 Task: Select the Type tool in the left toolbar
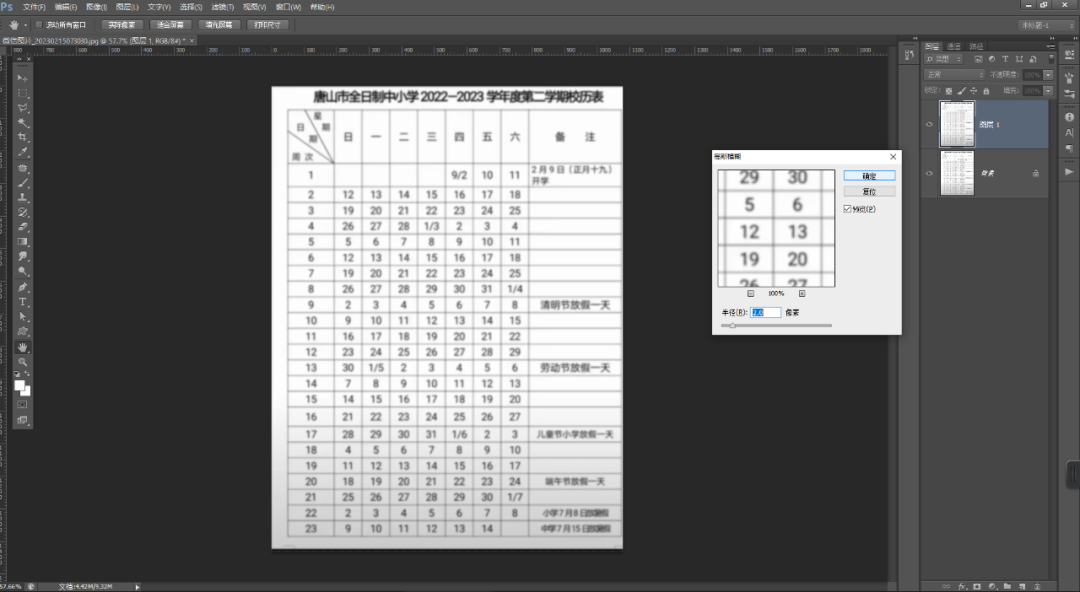point(23,302)
